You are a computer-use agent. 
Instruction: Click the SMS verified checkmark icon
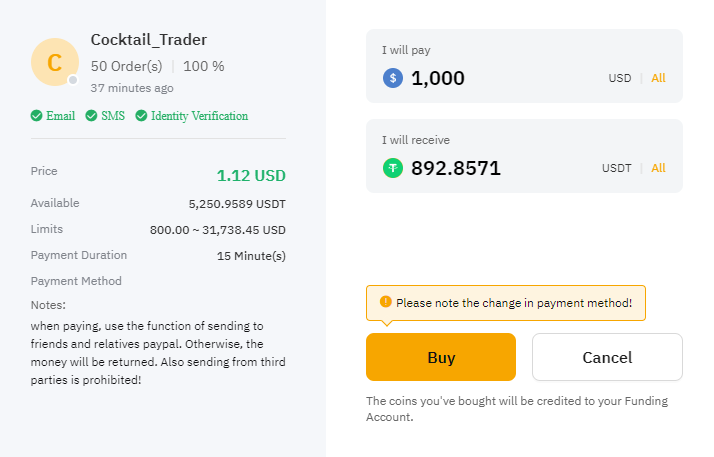pyautogui.click(x=91, y=116)
